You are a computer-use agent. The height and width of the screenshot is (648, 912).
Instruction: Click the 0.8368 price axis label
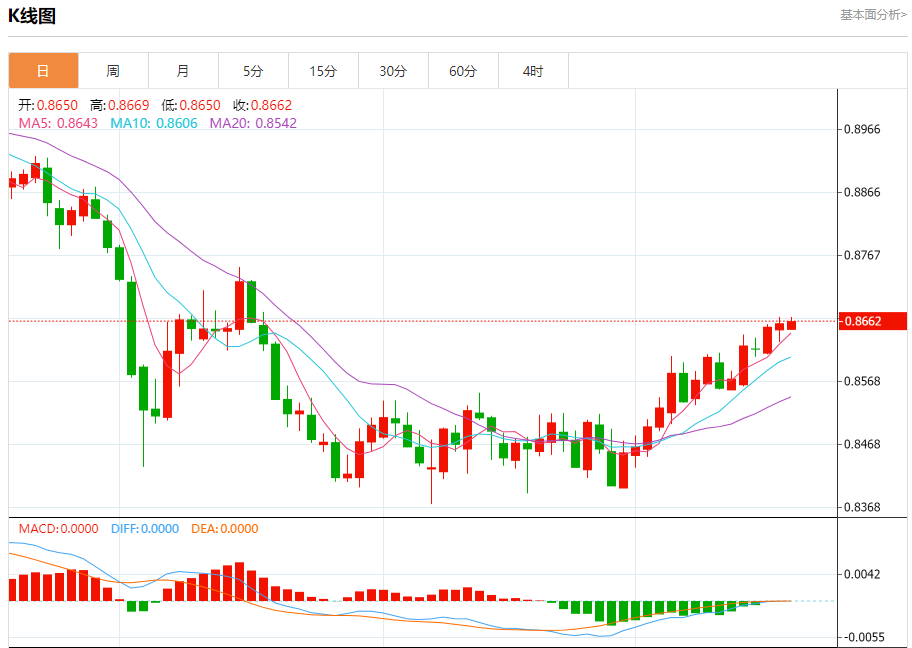point(863,507)
